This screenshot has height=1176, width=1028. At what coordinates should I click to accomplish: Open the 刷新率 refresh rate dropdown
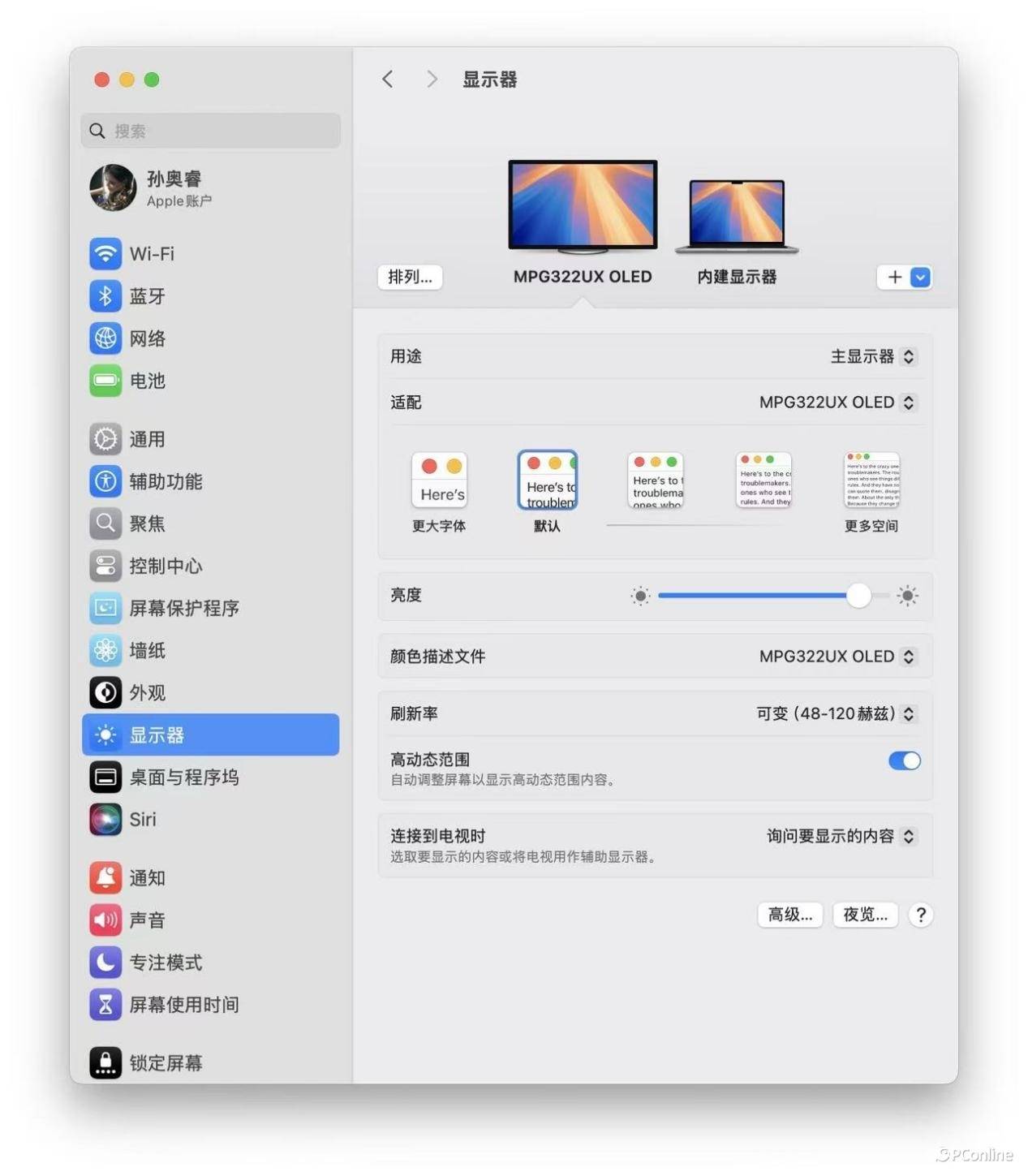pyautogui.click(x=837, y=714)
